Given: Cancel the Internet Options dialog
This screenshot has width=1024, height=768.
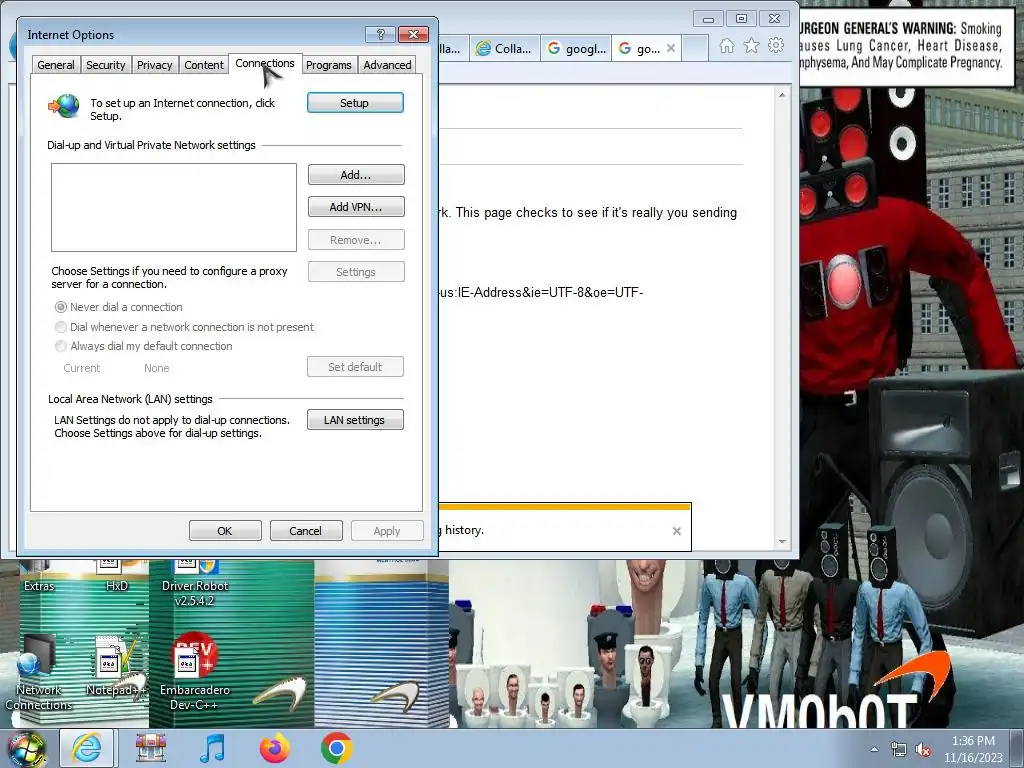Looking at the screenshot, I should pyautogui.click(x=306, y=530).
